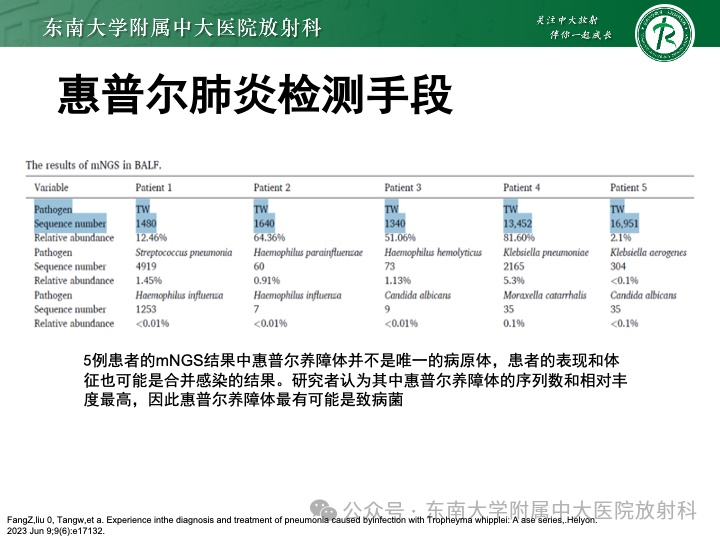The width and height of the screenshot is (720, 540).
Task: Select "Klebsiella aerogenes" cell
Action: (648, 253)
